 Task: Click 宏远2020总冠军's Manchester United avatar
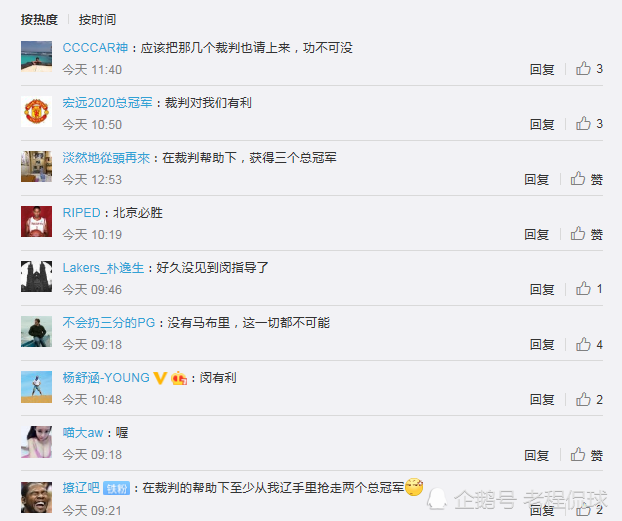click(x=36, y=112)
